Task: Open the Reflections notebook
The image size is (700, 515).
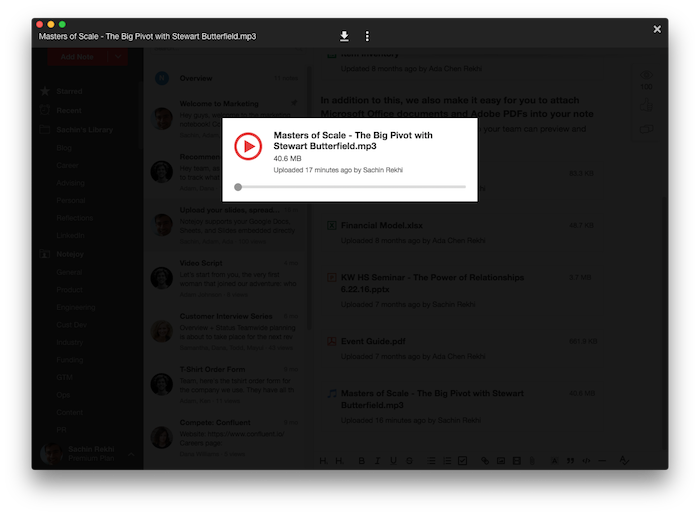Action: (75, 218)
